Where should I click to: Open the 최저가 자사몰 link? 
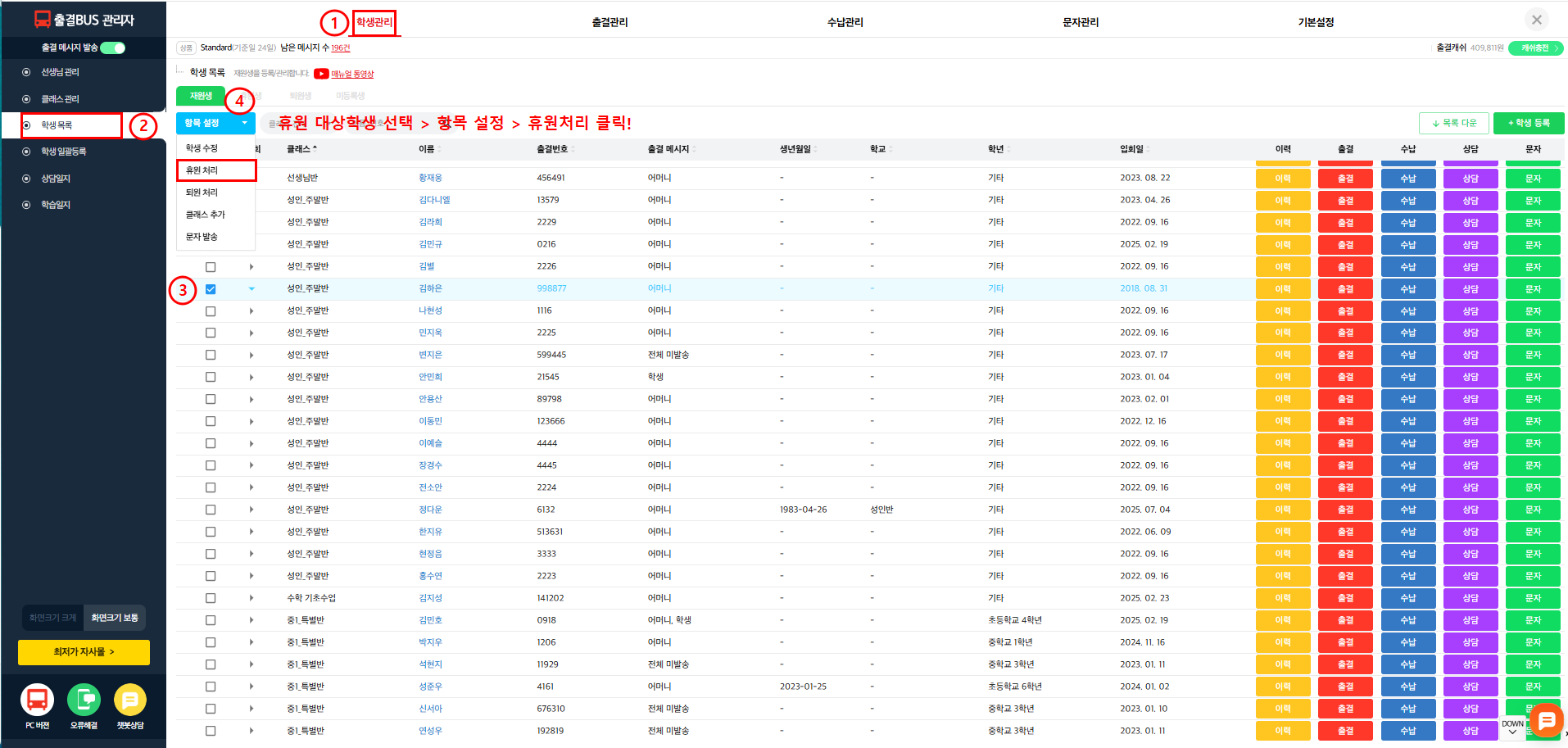pyautogui.click(x=84, y=652)
